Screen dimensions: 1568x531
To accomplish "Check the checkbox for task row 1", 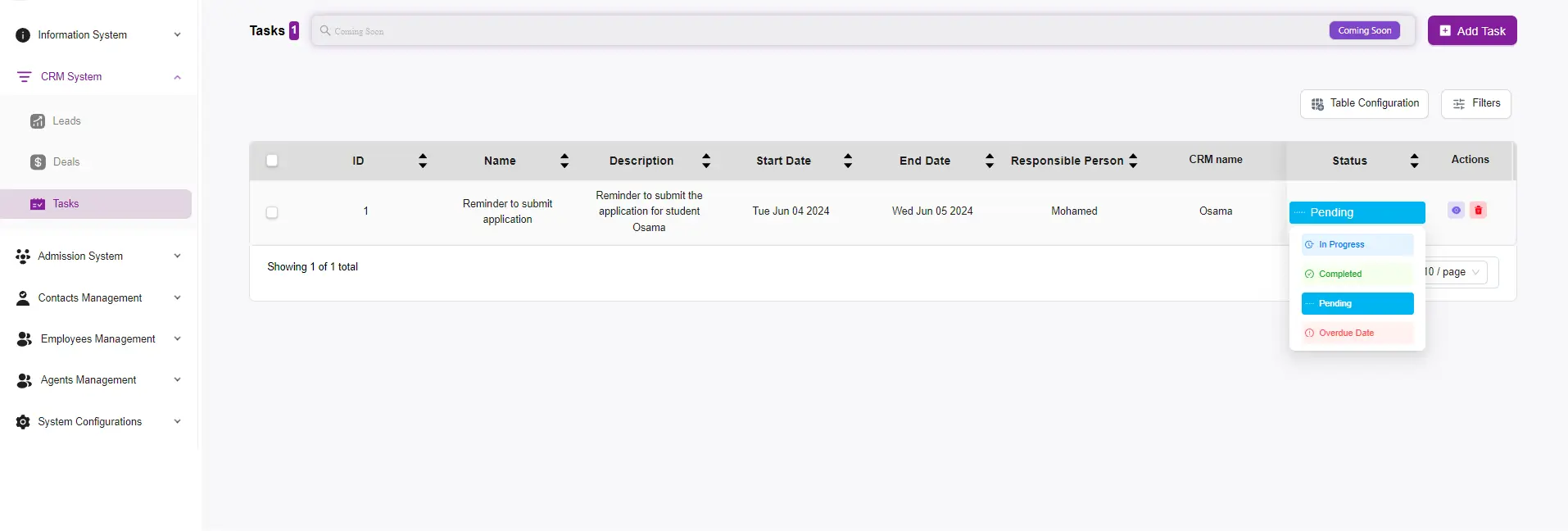I will point(272,212).
